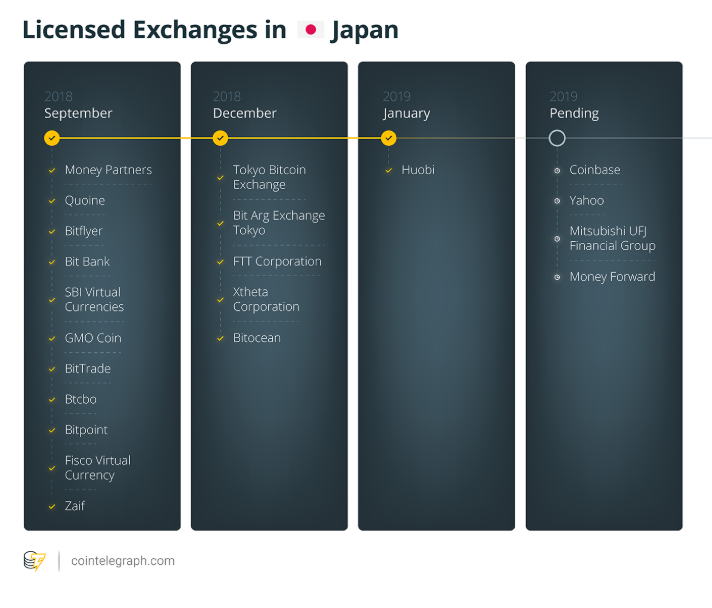712x608 pixels.
Task: Click the 'Btcbo' entry
Action: click(80, 399)
